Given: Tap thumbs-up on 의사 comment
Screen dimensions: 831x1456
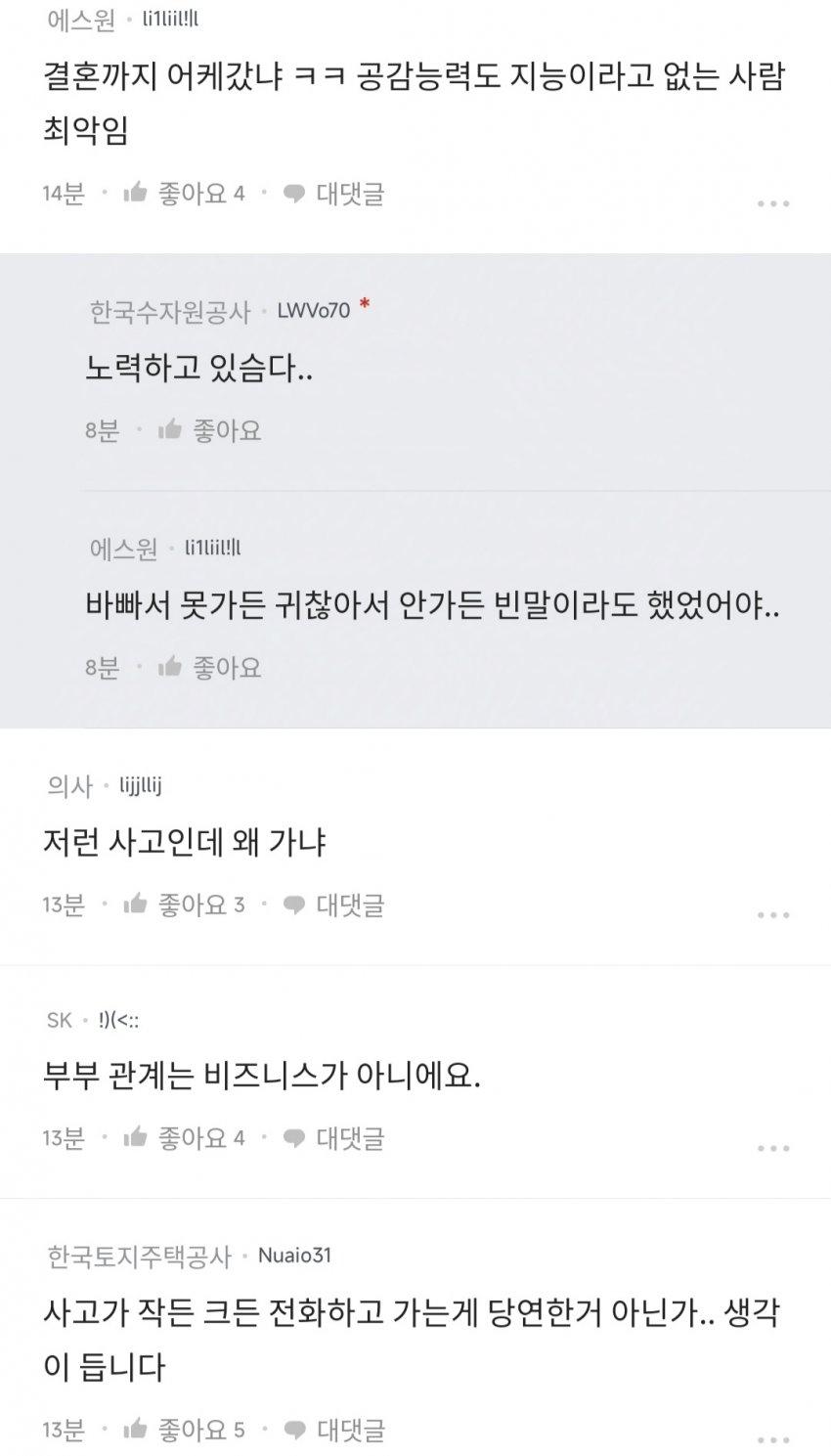Looking at the screenshot, I should [135, 904].
